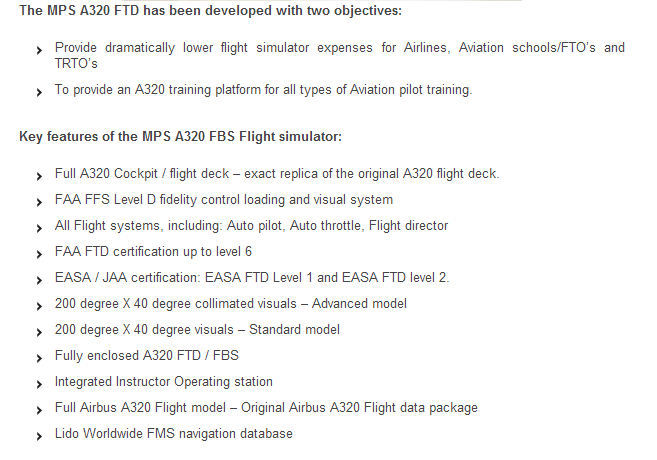
Task: Click the arrow bullet next to 'Advanced model' visuals line
Action: [x=39, y=306]
